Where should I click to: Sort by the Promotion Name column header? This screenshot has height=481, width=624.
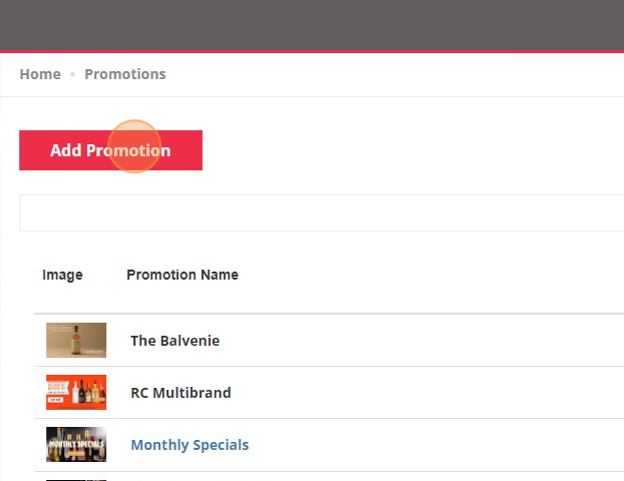tap(182, 275)
